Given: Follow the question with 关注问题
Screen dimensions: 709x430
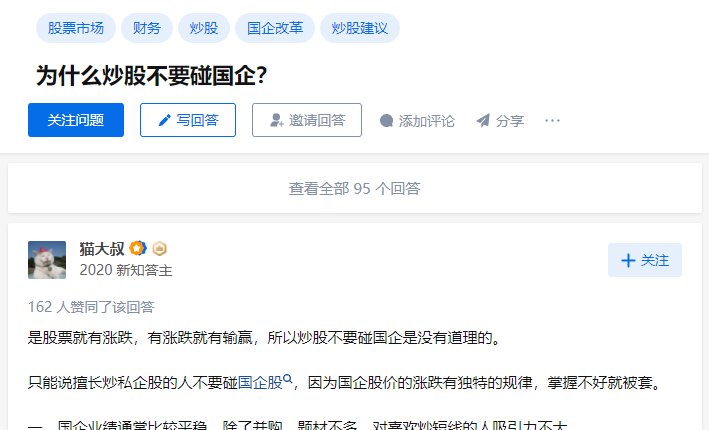Looking at the screenshot, I should click(x=76, y=120).
